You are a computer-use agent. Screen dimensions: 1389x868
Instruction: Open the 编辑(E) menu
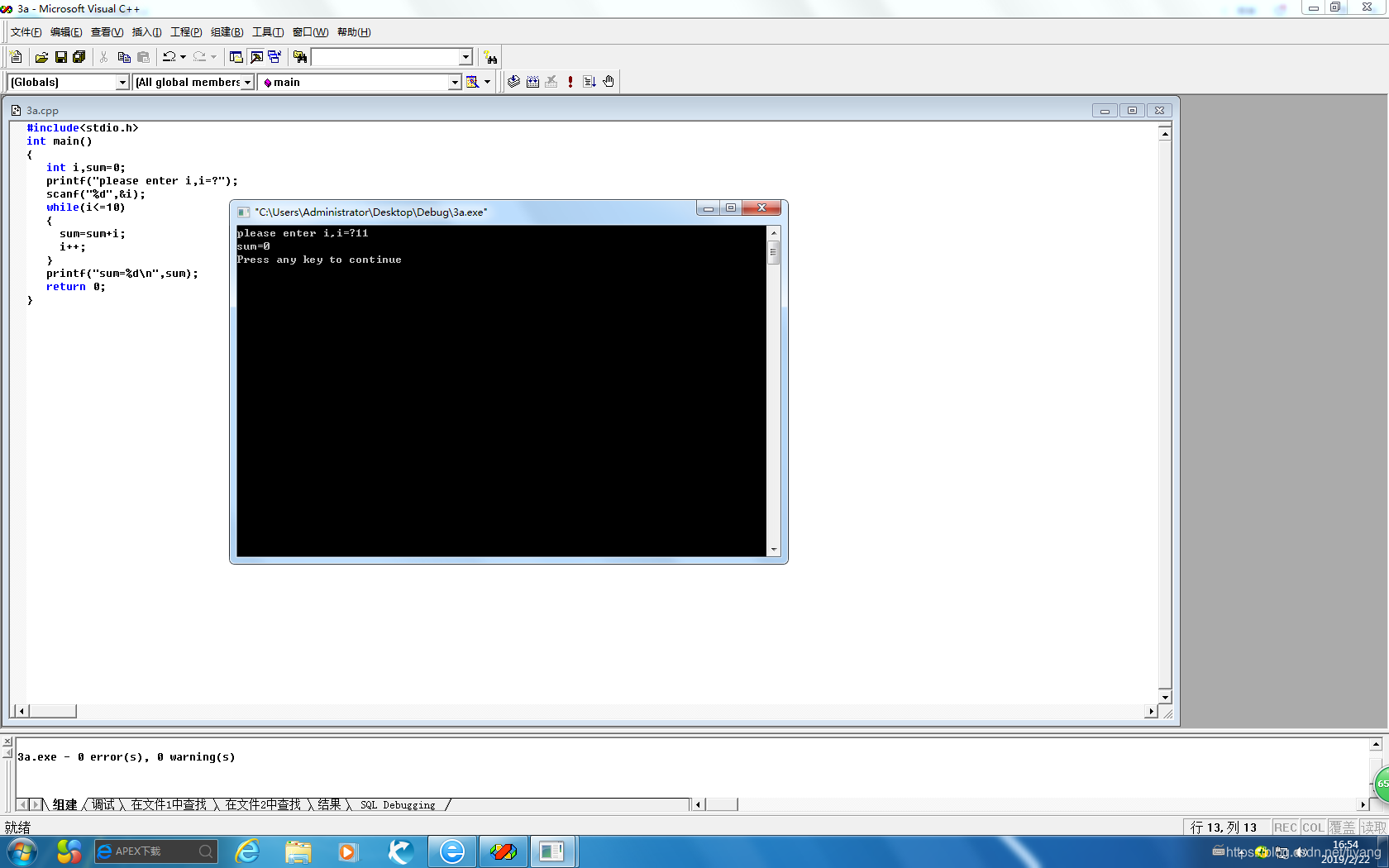click(66, 32)
